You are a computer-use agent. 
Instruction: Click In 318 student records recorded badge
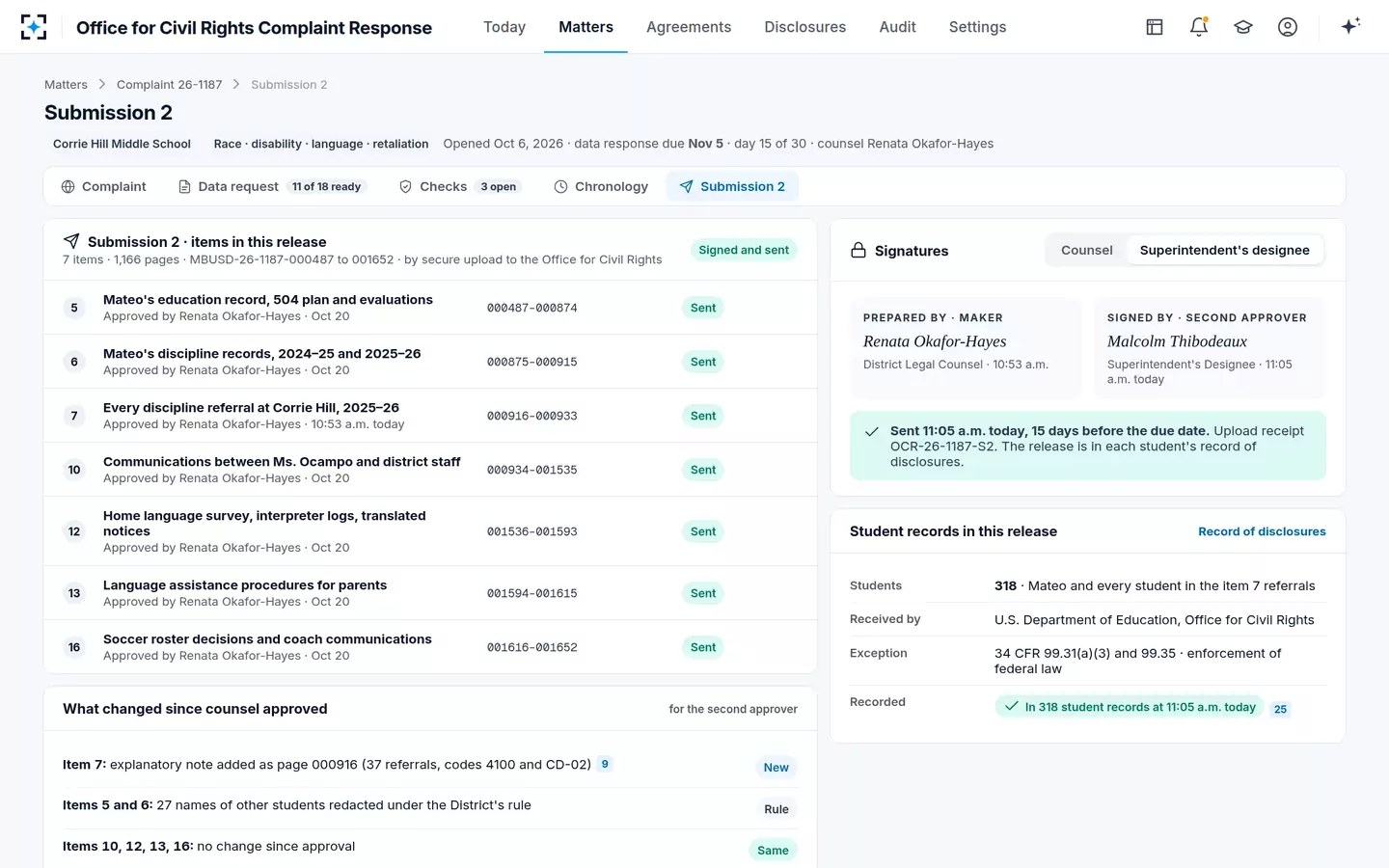click(x=1130, y=707)
